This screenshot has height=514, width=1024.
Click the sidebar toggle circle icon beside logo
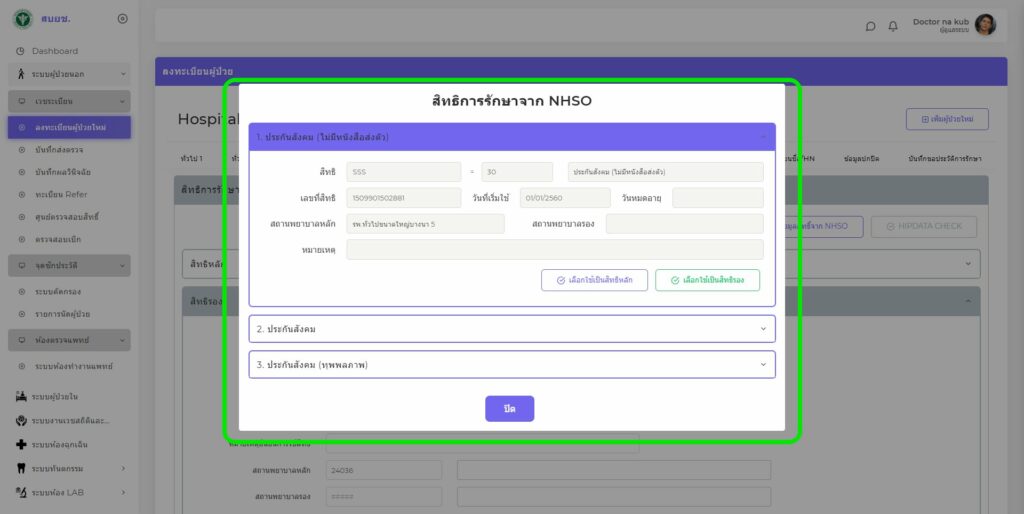122,19
